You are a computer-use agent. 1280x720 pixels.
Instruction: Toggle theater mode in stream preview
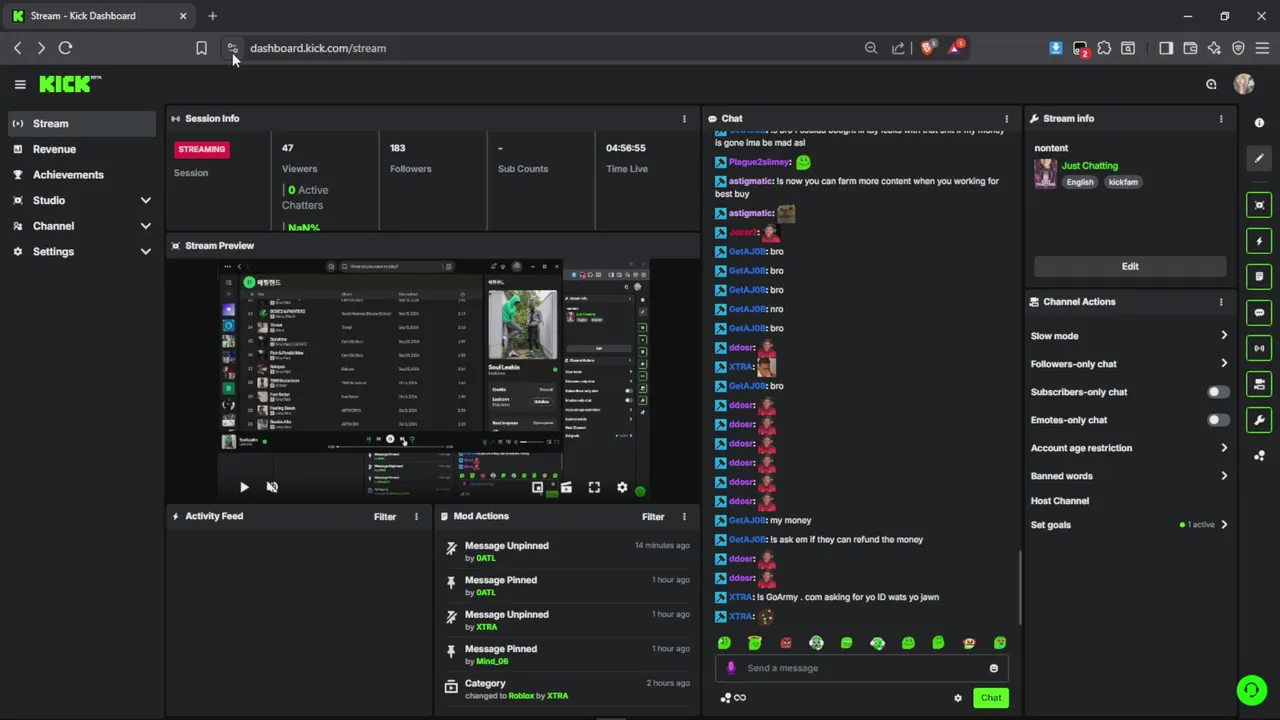[x=566, y=487]
